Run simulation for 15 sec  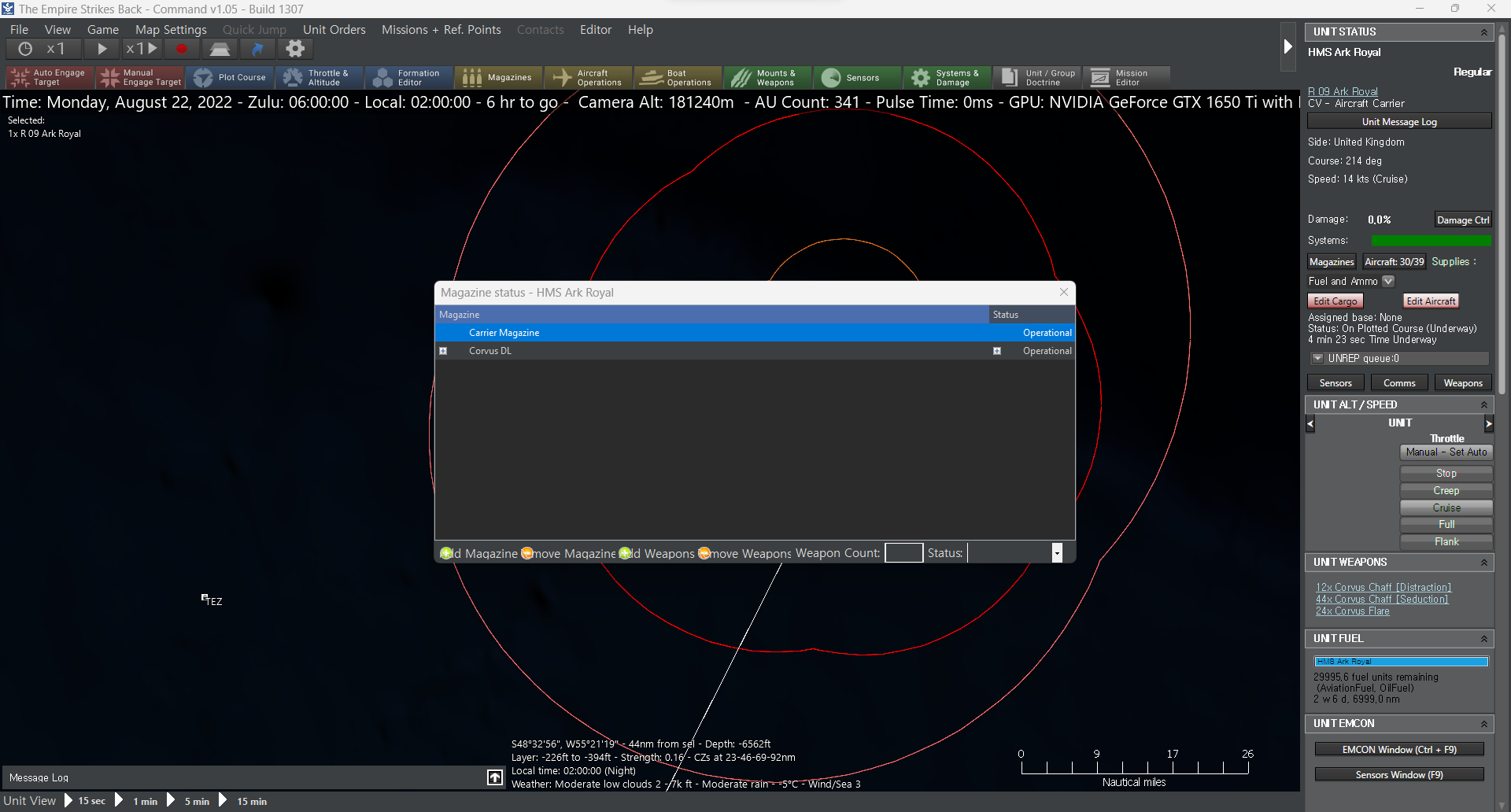(85, 801)
